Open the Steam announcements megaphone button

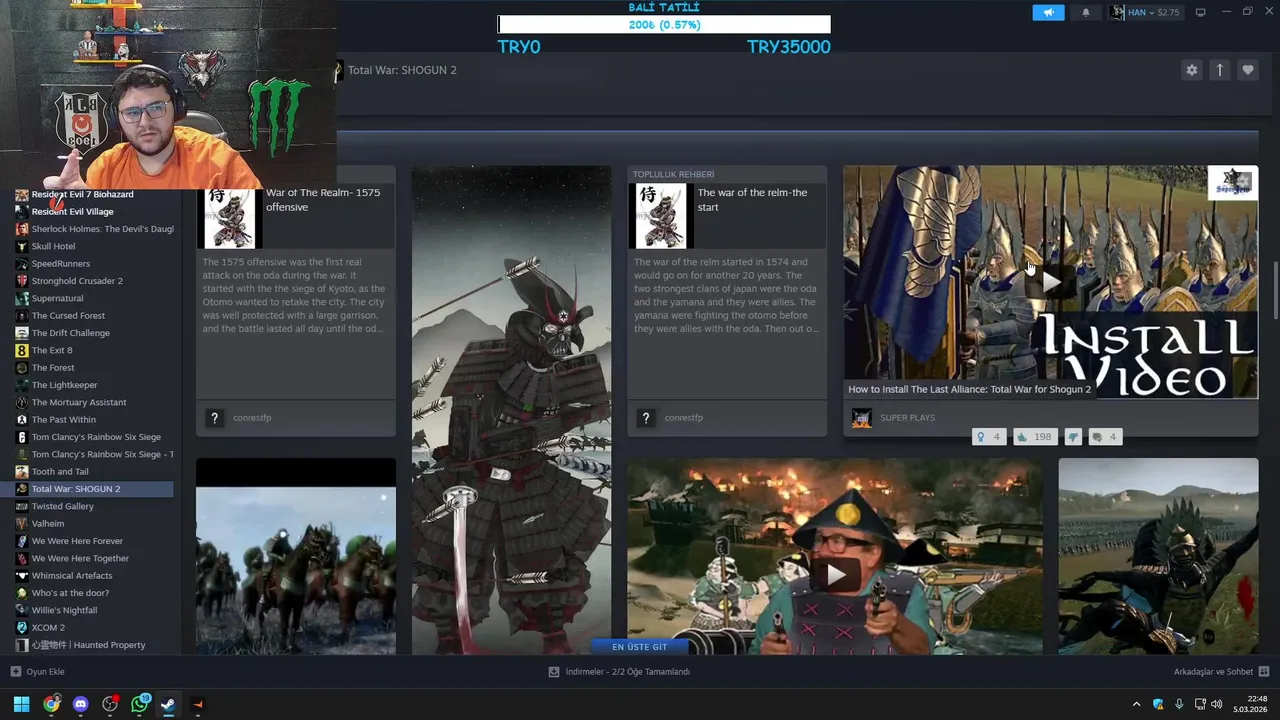(1048, 13)
